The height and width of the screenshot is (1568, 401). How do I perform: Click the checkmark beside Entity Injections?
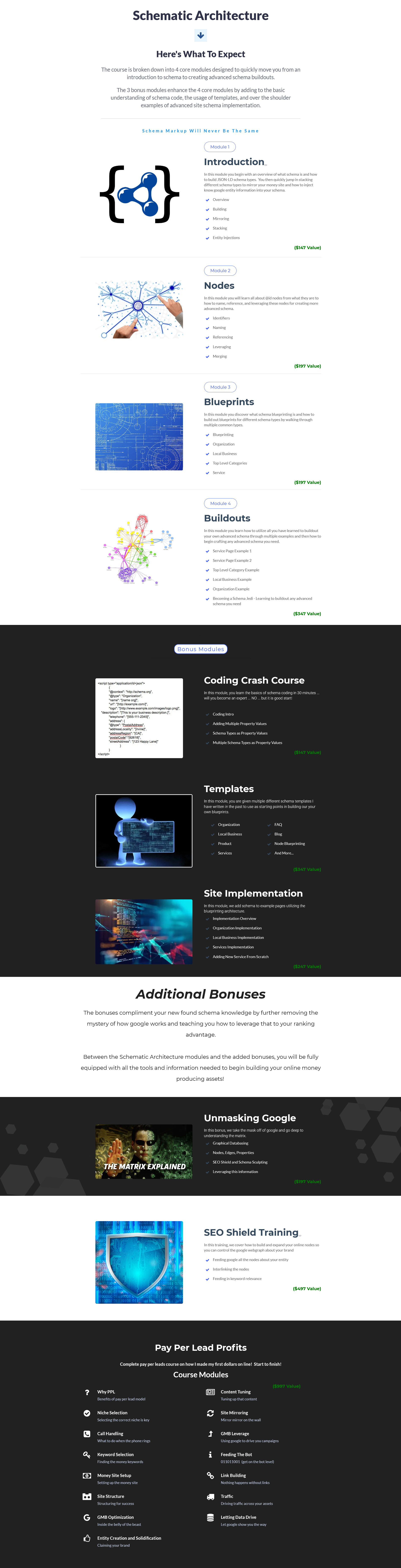(207, 238)
